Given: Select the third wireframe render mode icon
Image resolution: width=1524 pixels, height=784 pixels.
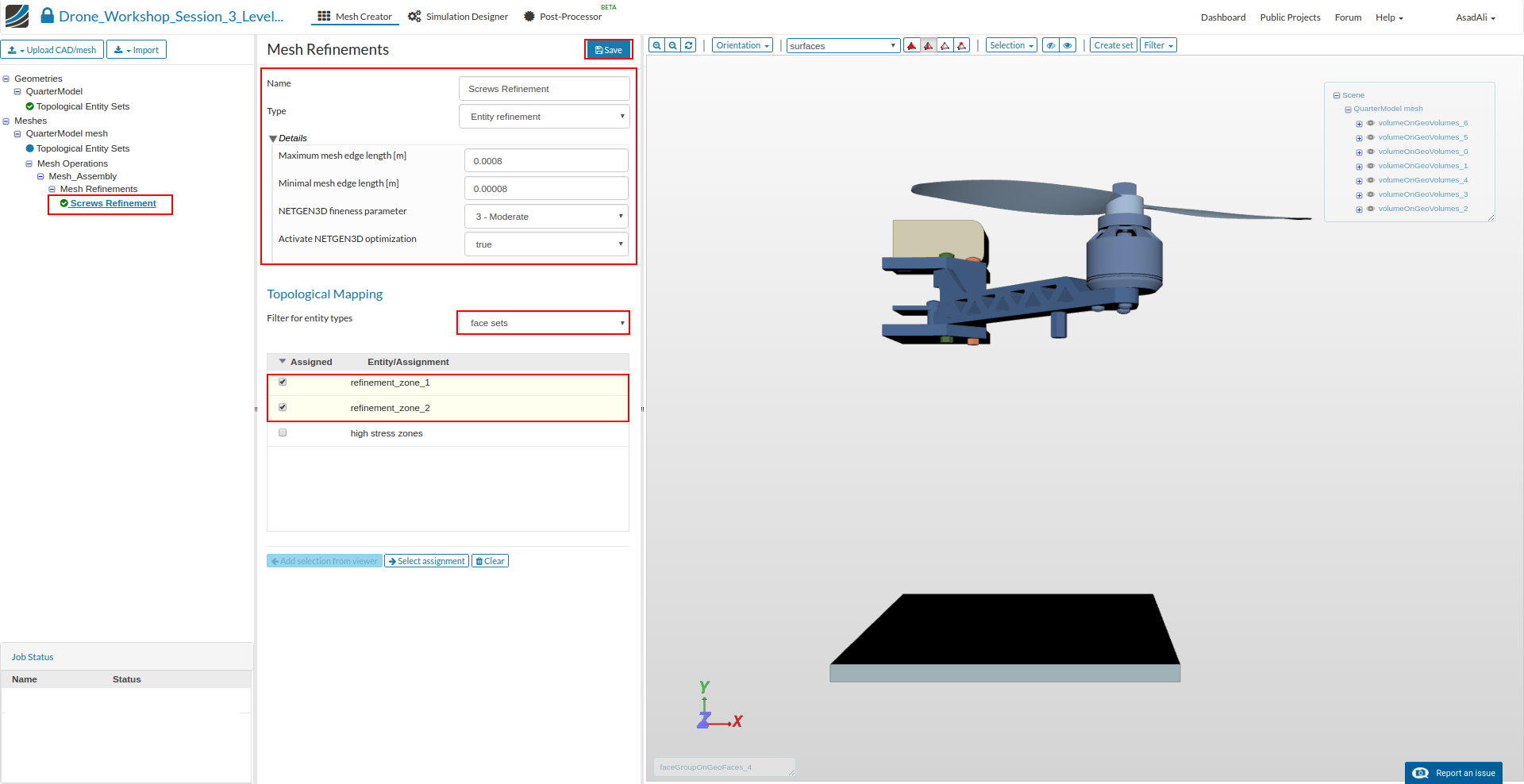Looking at the screenshot, I should [945, 45].
